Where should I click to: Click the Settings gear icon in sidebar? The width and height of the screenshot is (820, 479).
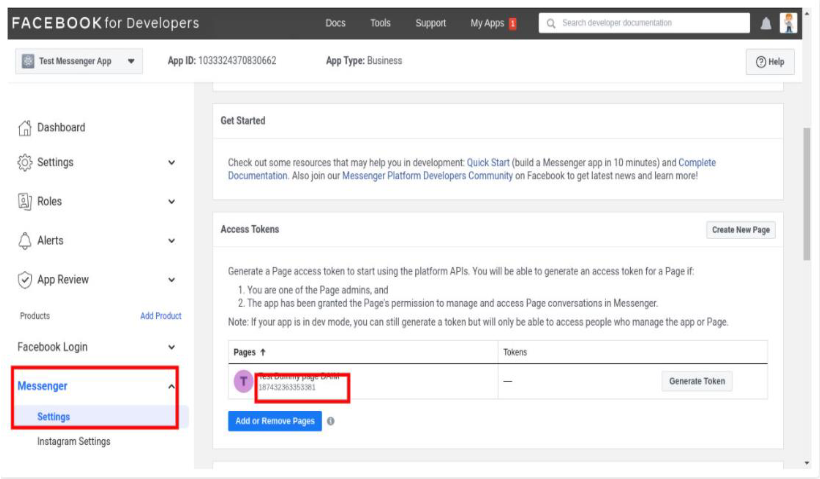25,163
